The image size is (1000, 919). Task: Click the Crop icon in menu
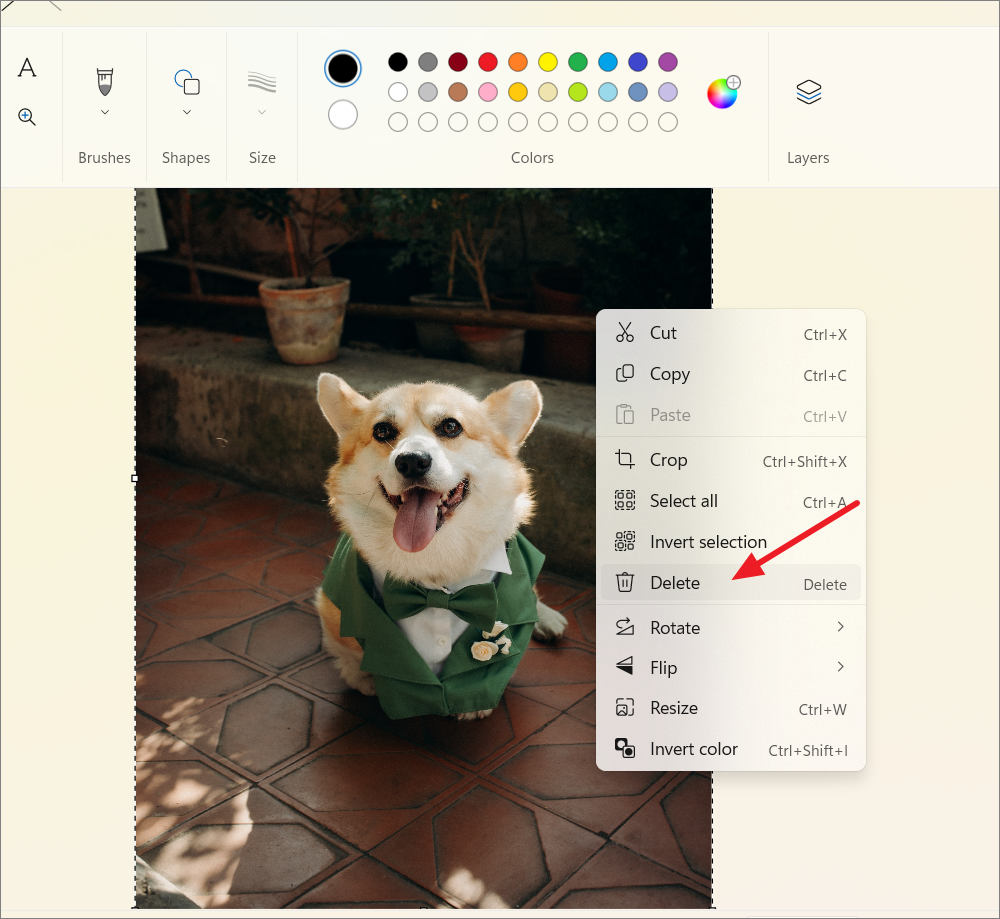pos(625,459)
